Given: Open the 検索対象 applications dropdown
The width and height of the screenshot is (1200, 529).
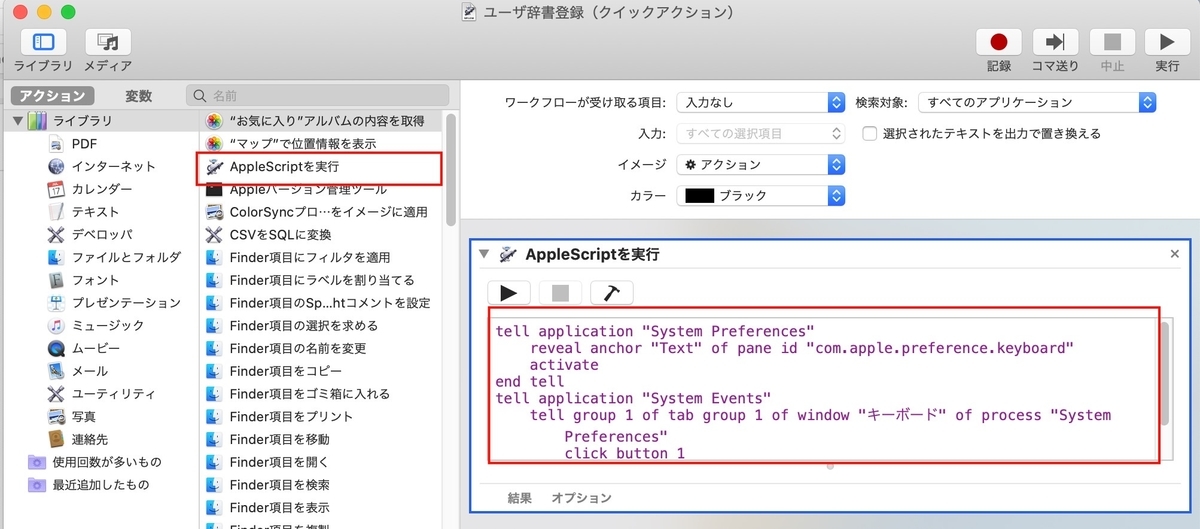Looking at the screenshot, I should (1037, 102).
